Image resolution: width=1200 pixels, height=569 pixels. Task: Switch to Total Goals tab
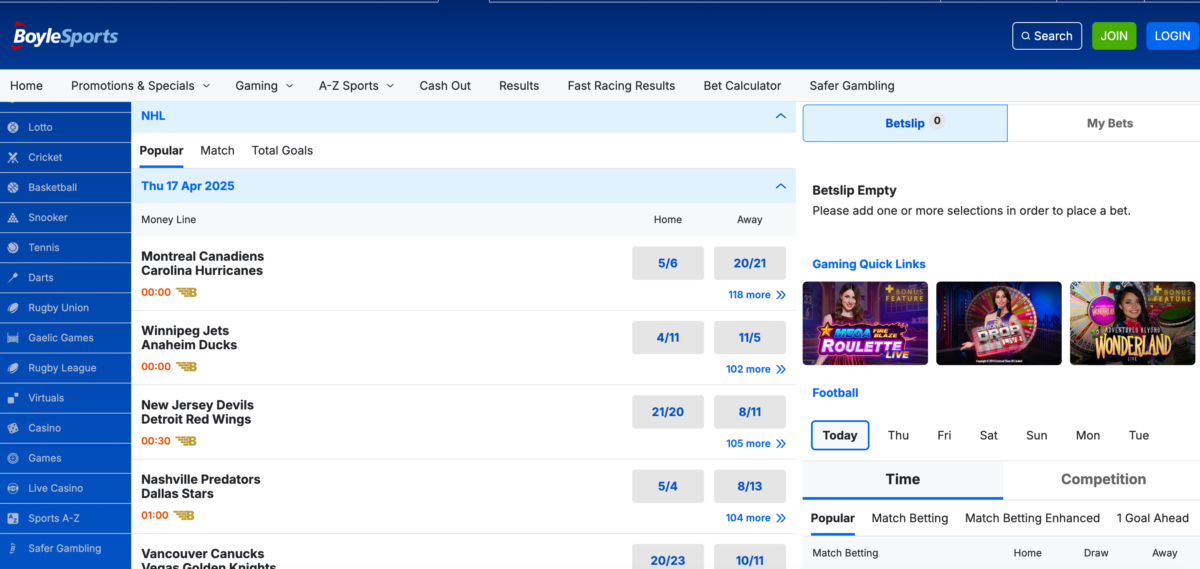282,151
